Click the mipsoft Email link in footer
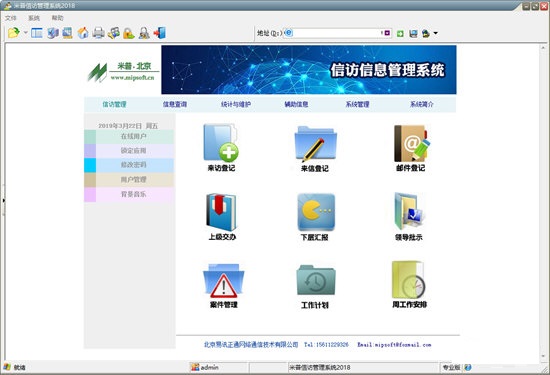The image size is (550, 375). (394, 345)
